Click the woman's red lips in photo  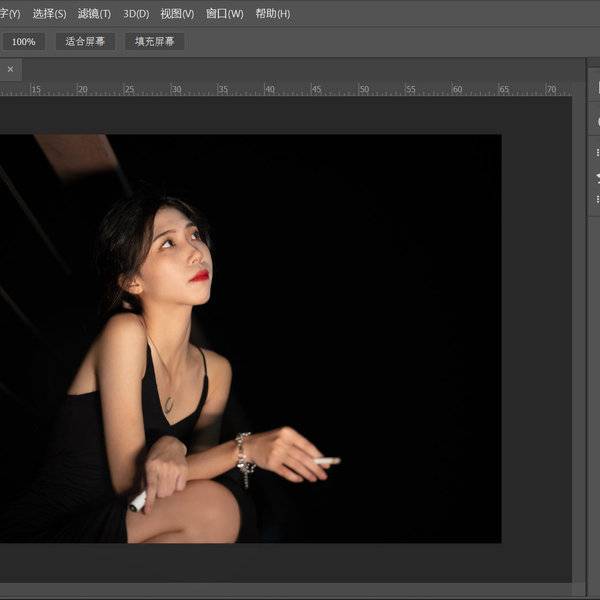click(x=199, y=276)
